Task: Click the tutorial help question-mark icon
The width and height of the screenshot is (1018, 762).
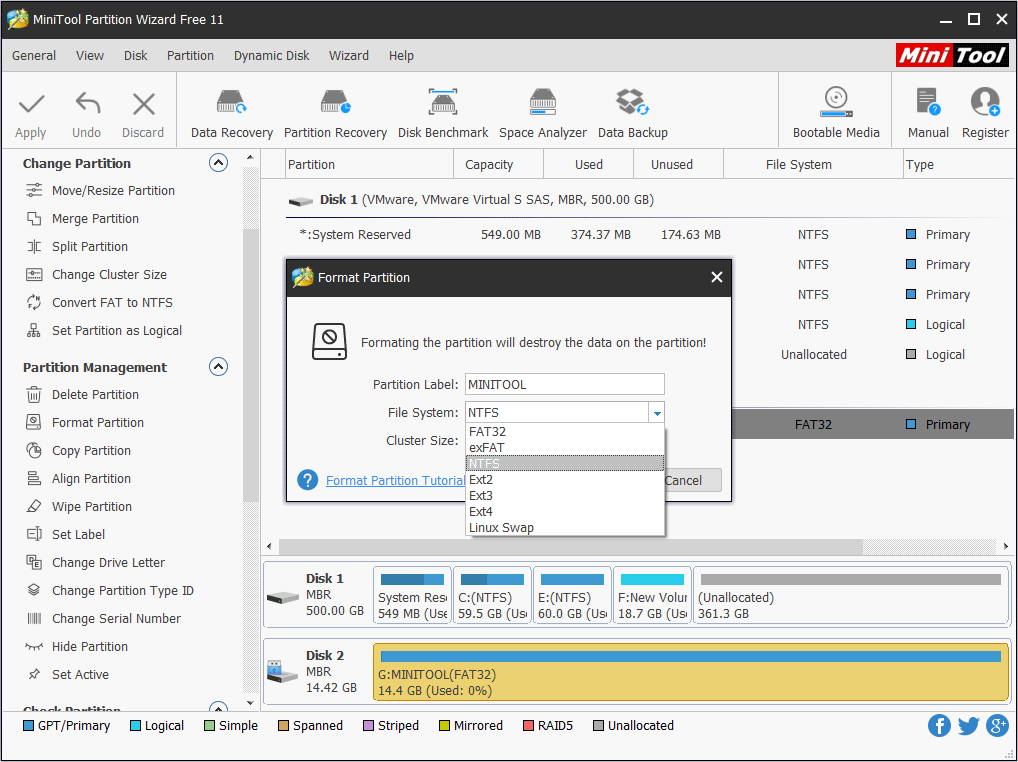Action: tap(307, 480)
